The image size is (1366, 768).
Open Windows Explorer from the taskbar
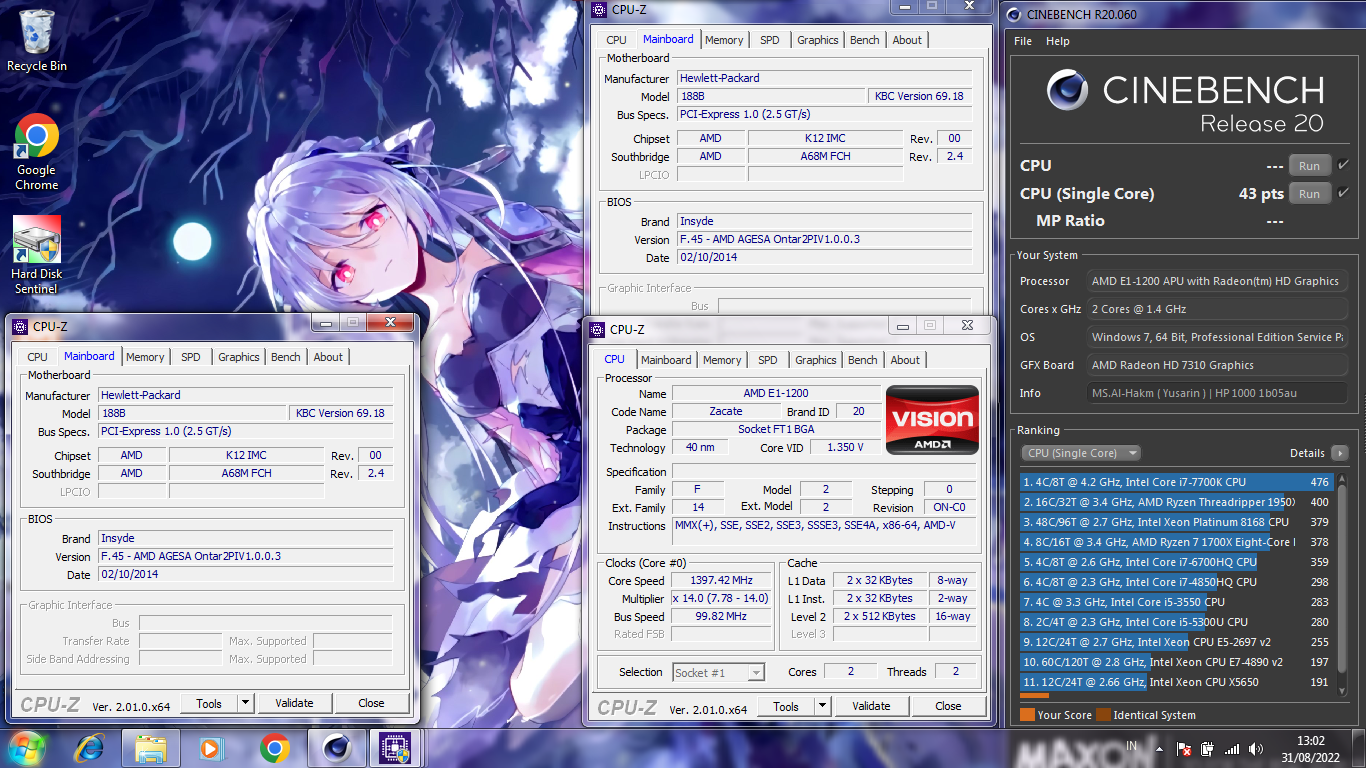point(151,747)
